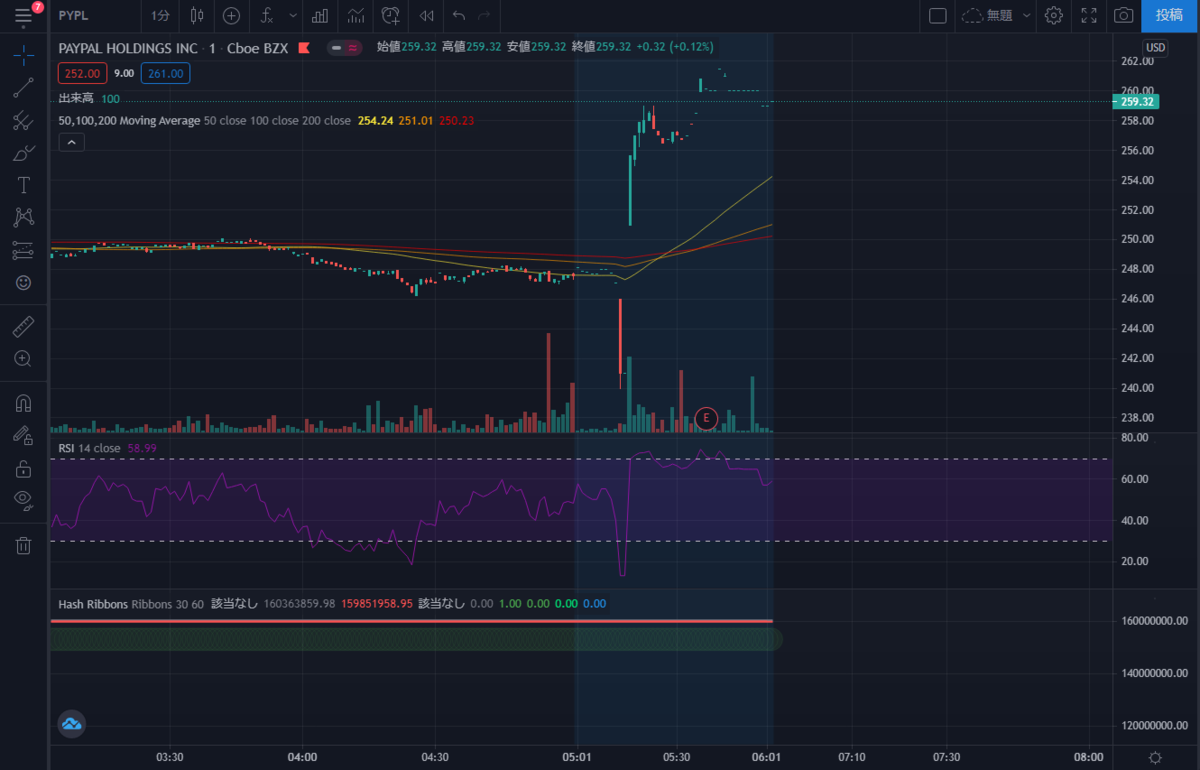Open the candlestick chart style selector
The height and width of the screenshot is (770, 1200).
coord(196,15)
